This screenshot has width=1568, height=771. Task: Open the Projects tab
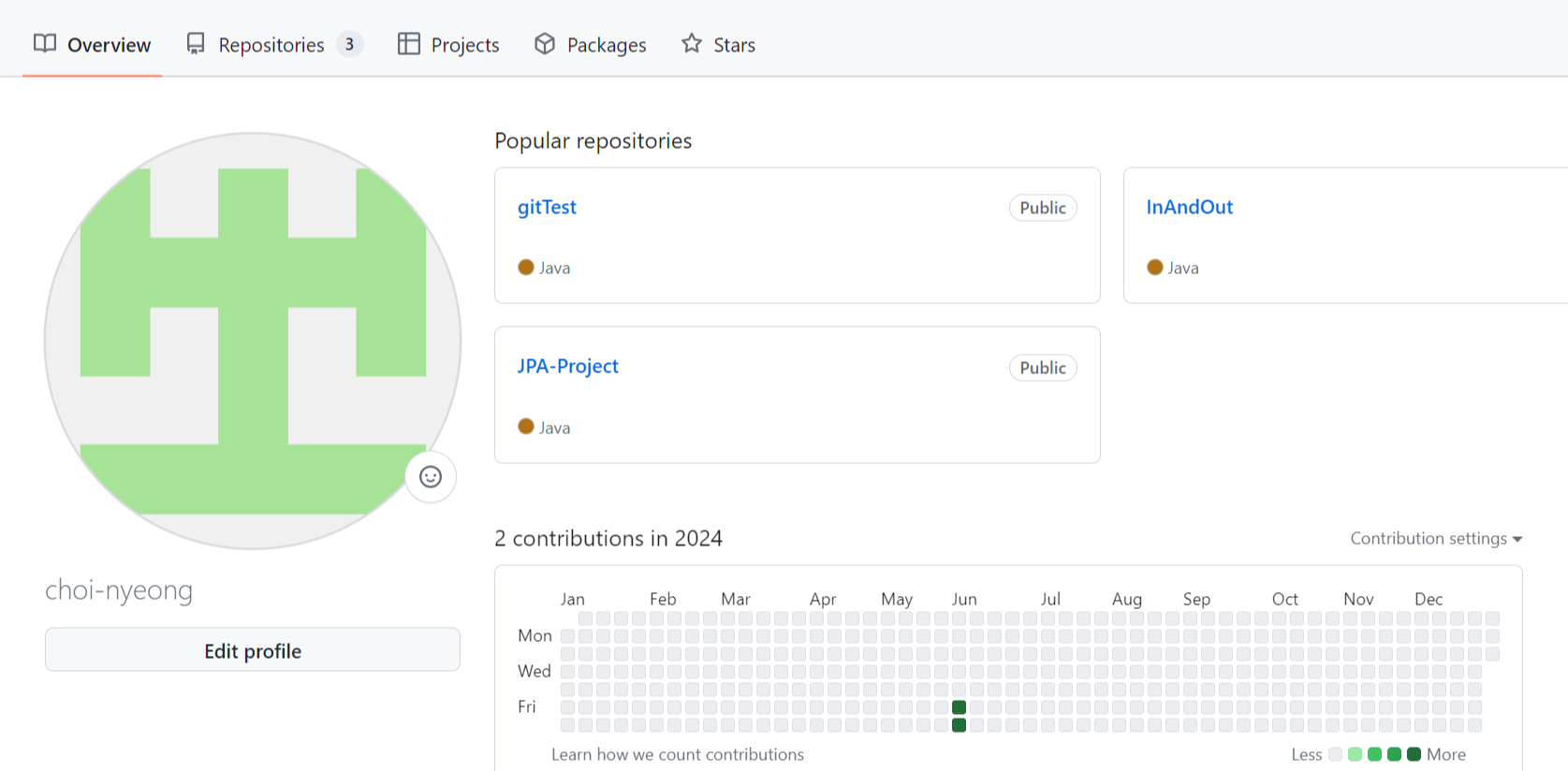point(448,45)
